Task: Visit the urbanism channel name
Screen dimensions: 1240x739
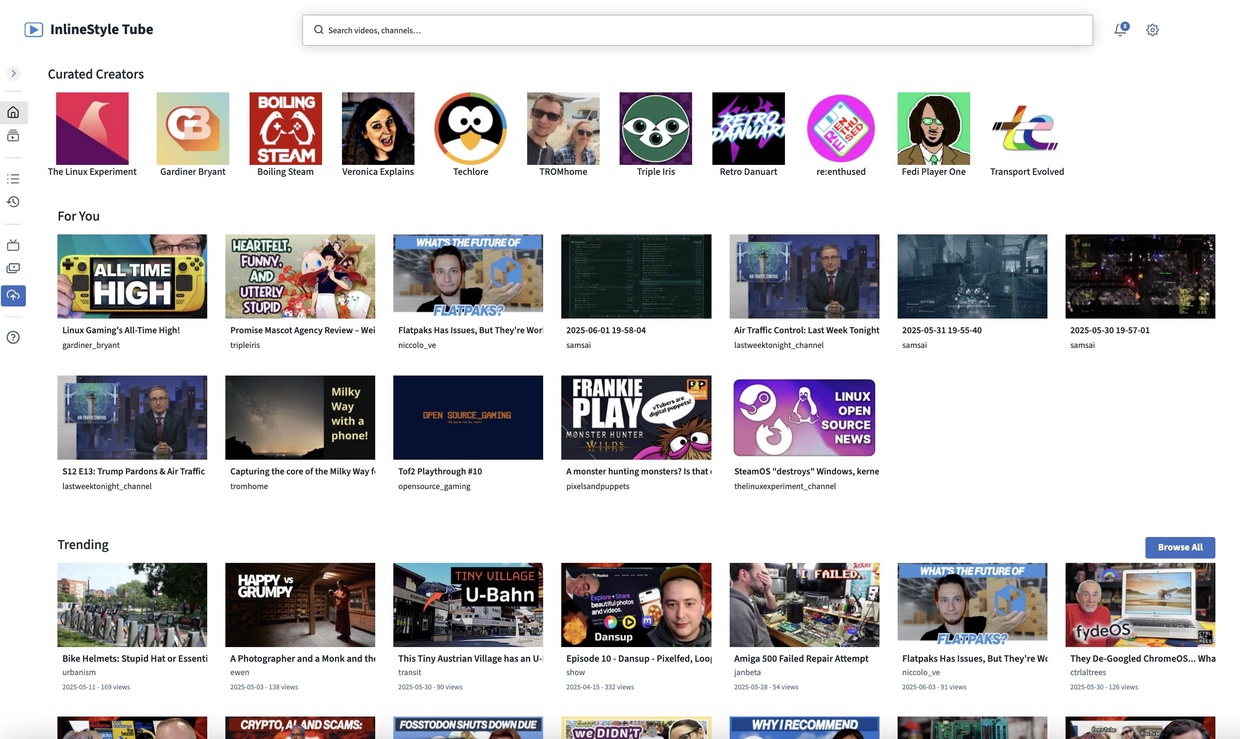Action: pos(80,673)
